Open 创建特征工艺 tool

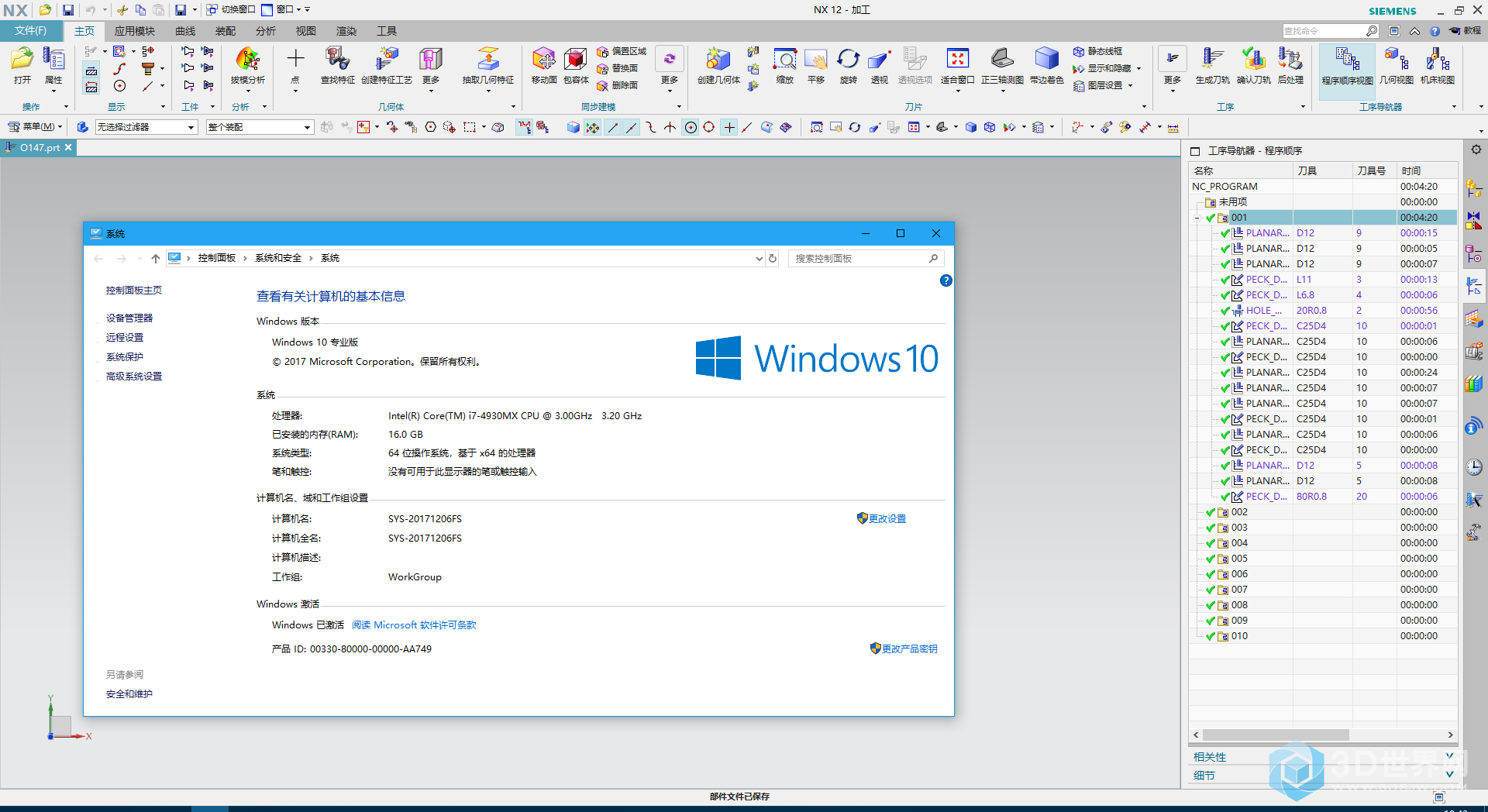pyautogui.click(x=387, y=65)
